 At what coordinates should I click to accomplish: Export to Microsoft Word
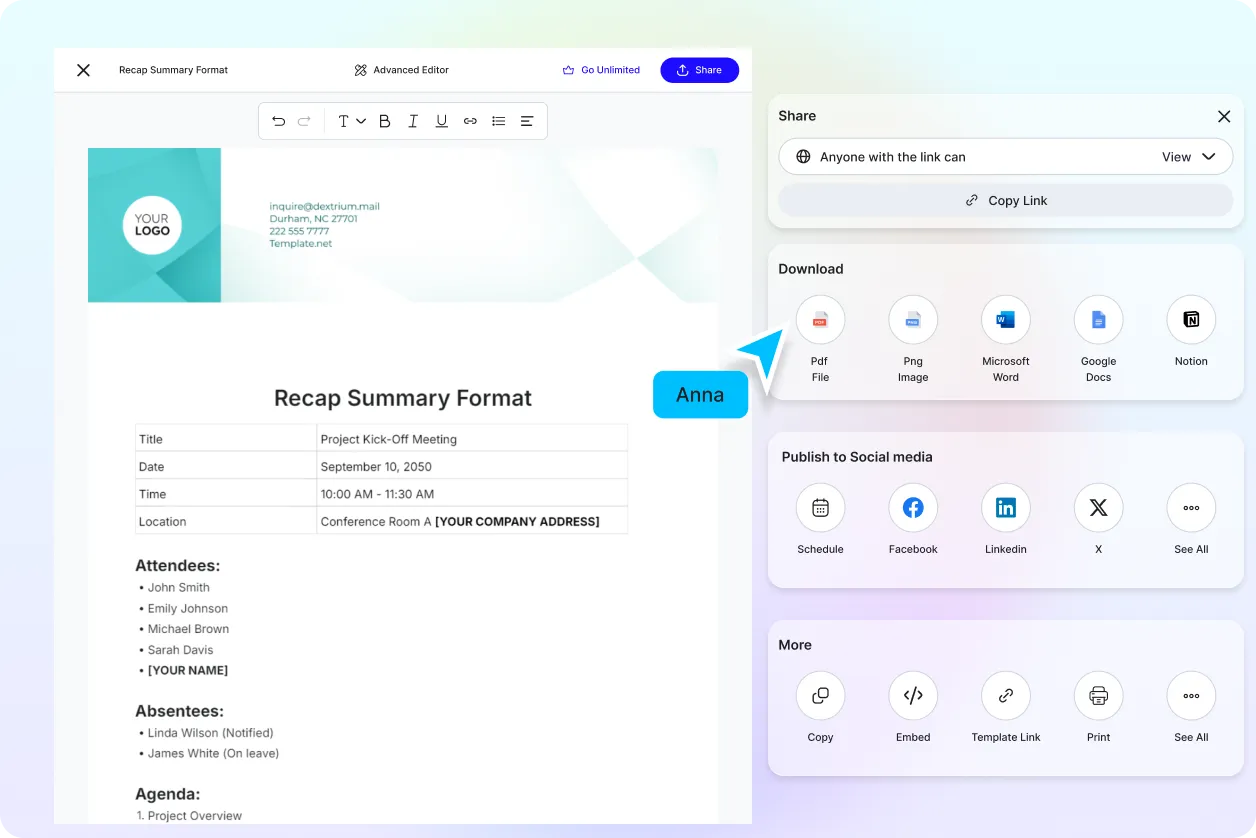pos(1005,320)
